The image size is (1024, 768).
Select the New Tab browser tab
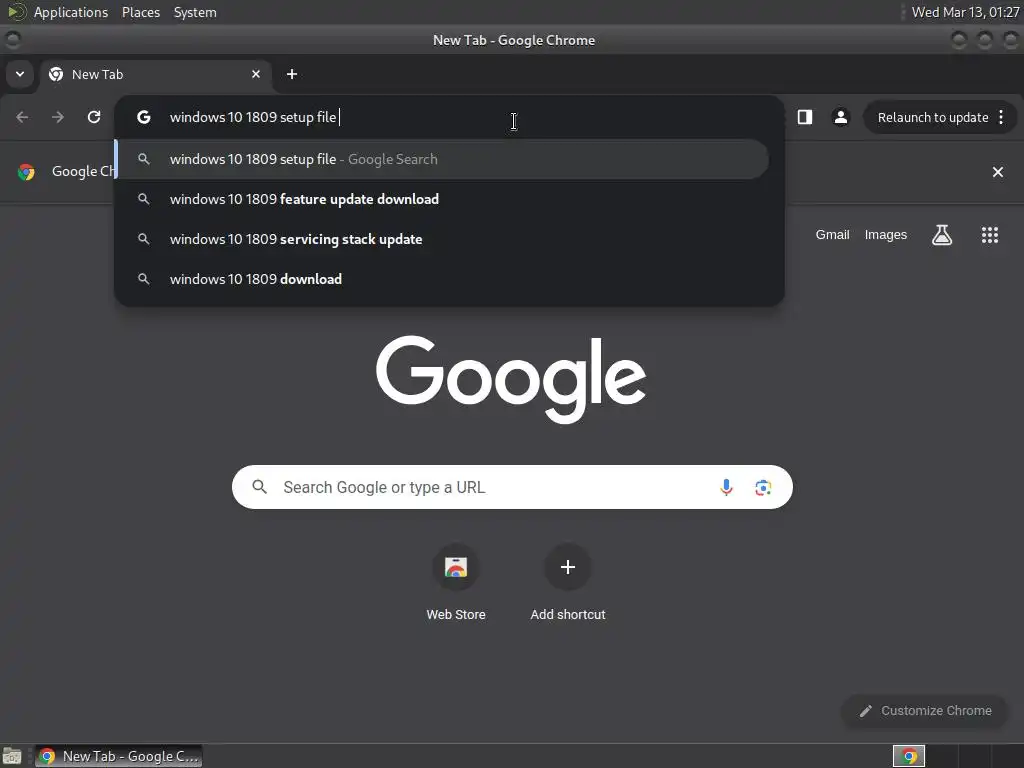(x=156, y=74)
